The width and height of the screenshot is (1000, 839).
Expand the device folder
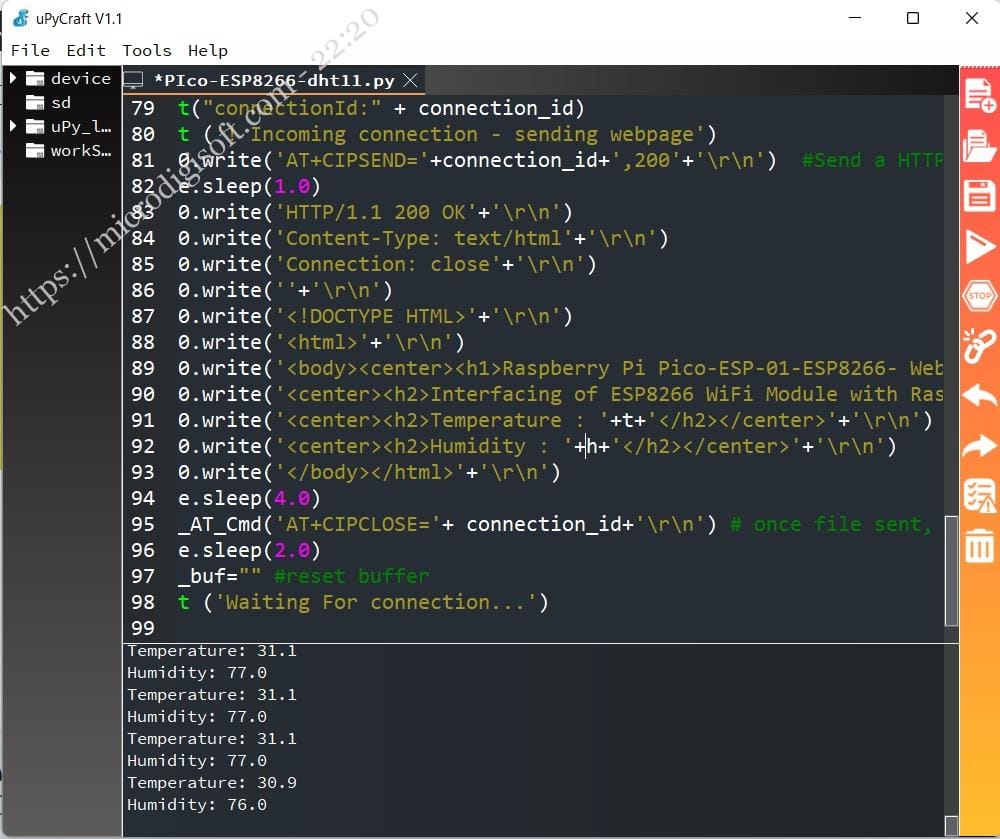14,78
